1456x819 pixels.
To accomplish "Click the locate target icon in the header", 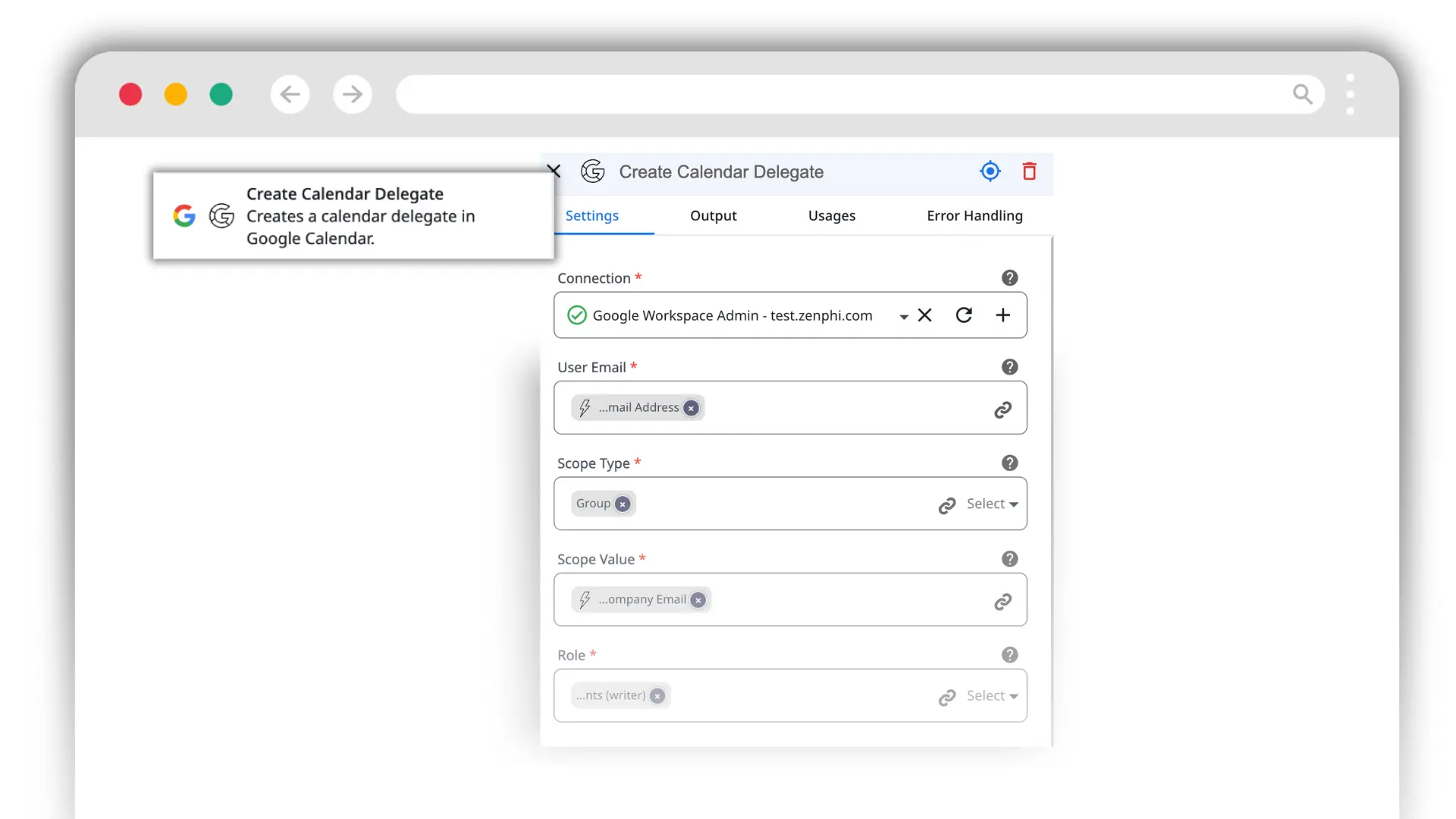I will tap(990, 171).
